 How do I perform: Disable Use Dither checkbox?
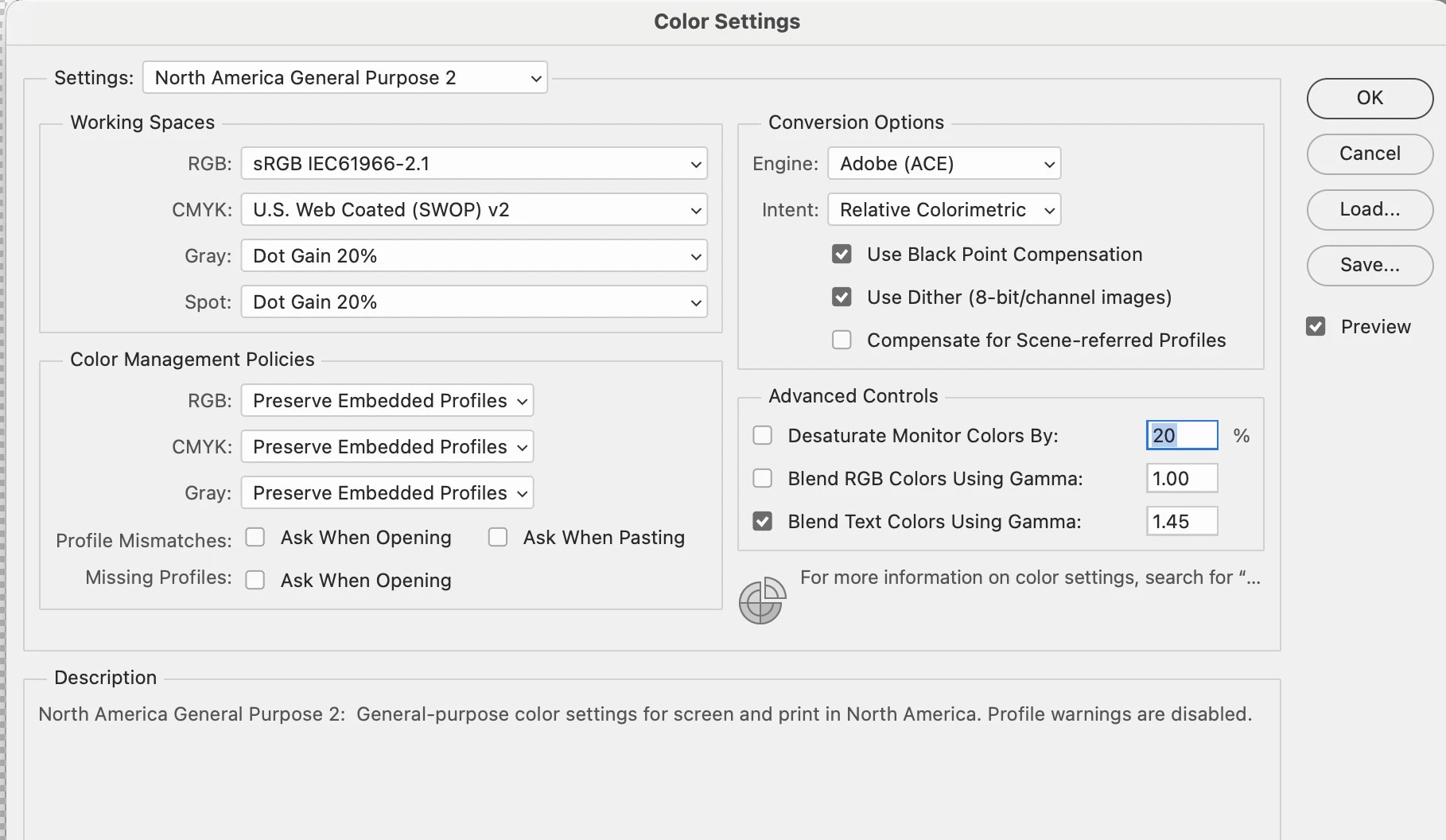[842, 297]
